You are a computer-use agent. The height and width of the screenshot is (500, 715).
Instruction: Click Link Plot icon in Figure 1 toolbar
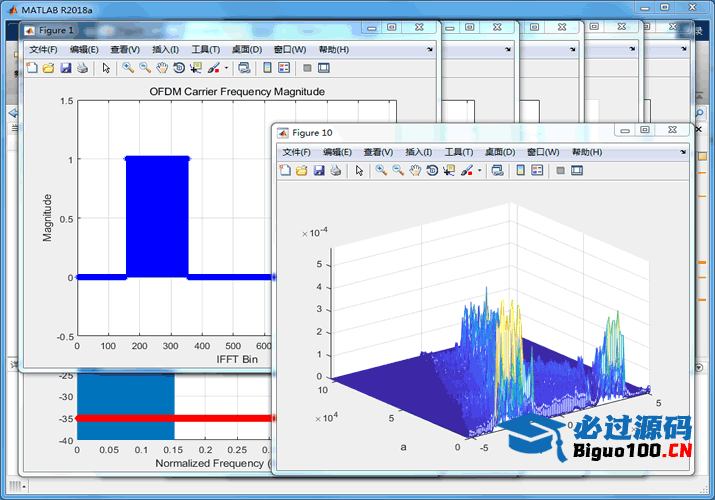point(244,68)
